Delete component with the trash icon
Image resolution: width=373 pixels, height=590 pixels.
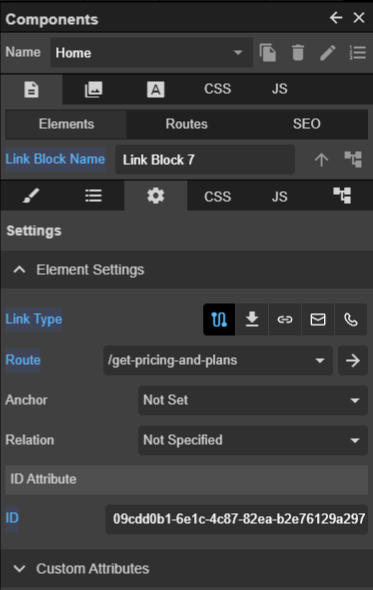(x=298, y=53)
